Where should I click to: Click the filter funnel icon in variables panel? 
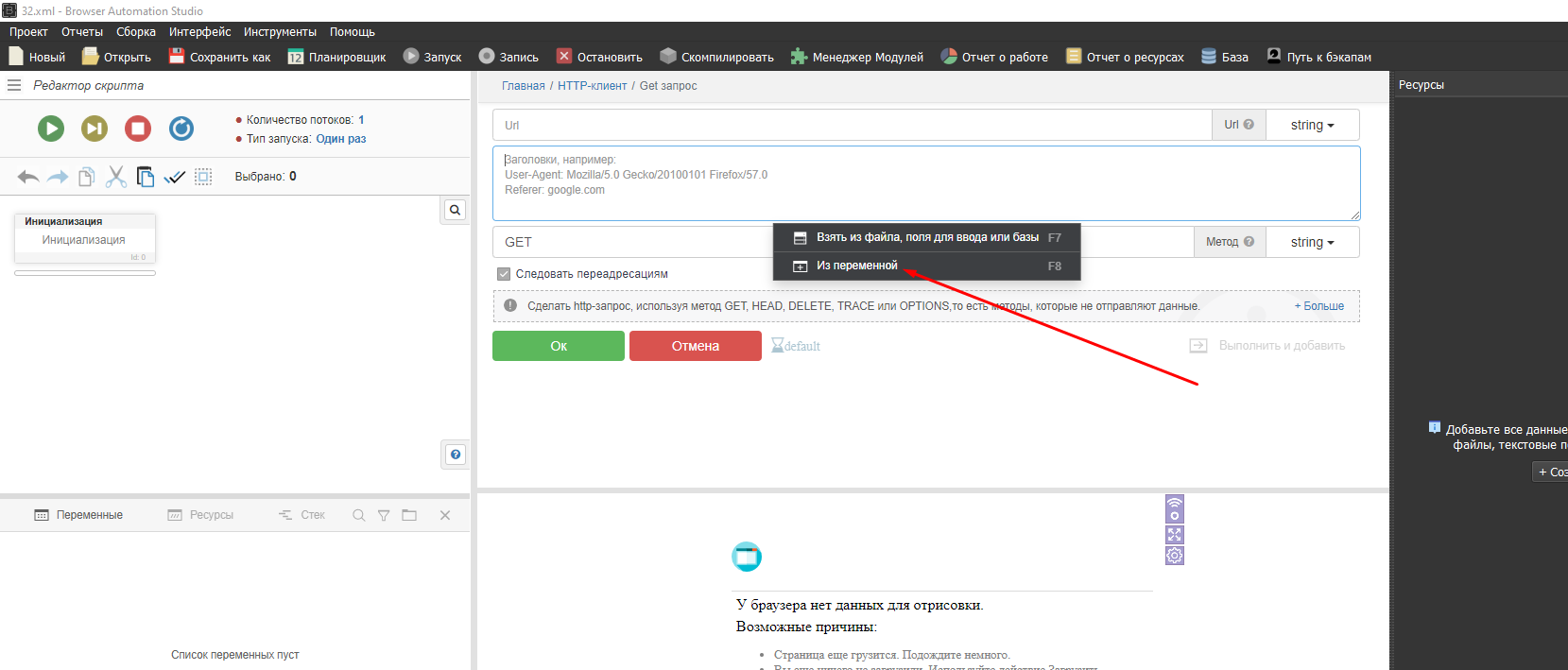tap(384, 515)
